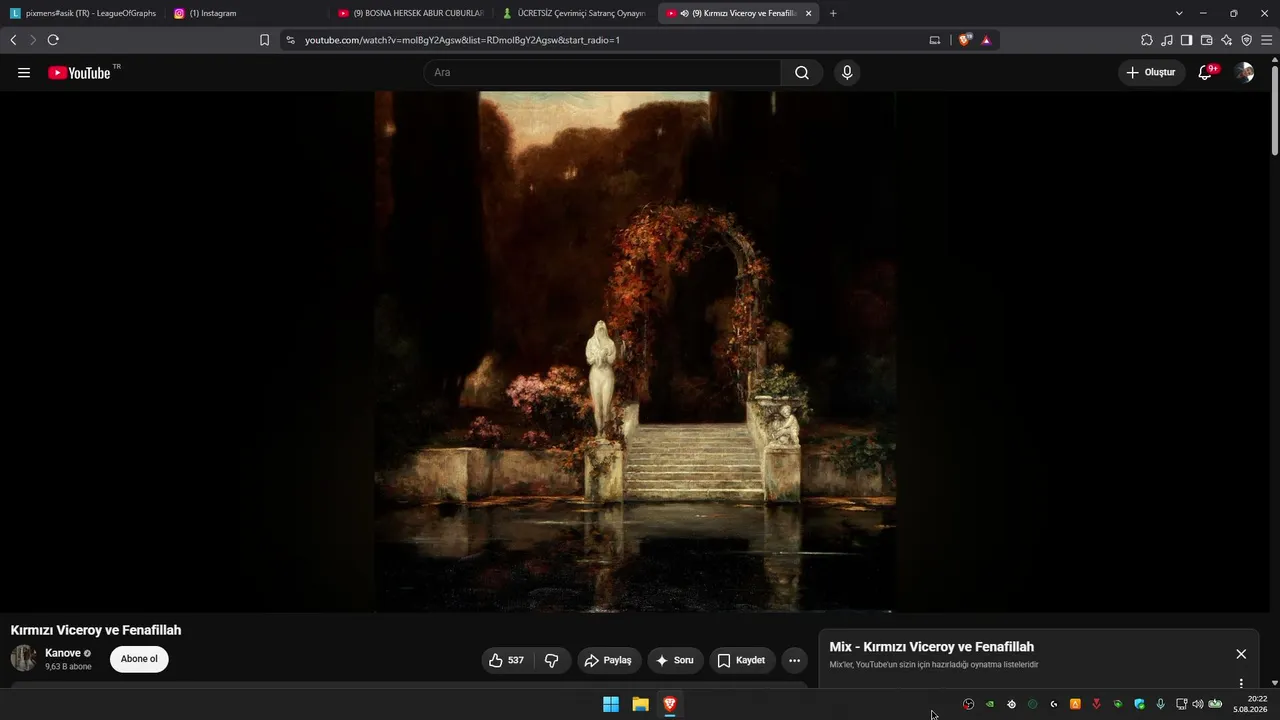Open File Explorer from the taskbar
Image resolution: width=1280 pixels, height=720 pixels.
640,704
